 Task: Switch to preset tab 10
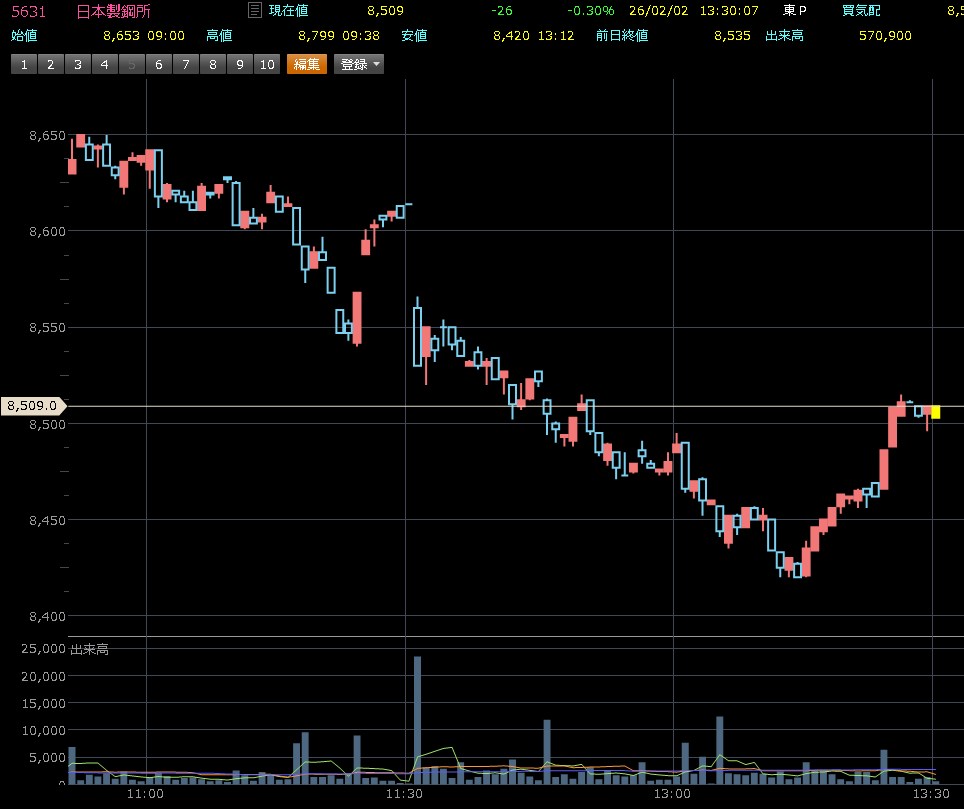(266, 65)
